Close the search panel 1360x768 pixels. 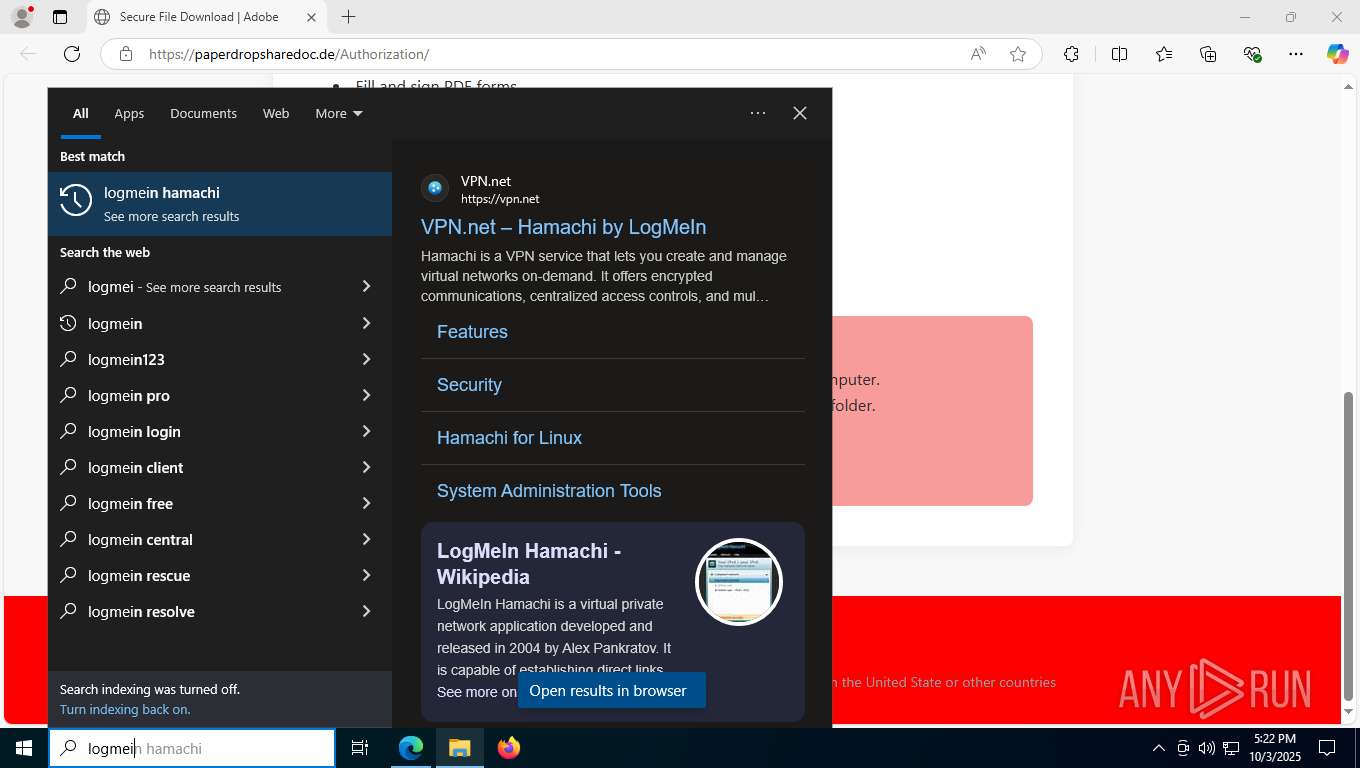800,113
